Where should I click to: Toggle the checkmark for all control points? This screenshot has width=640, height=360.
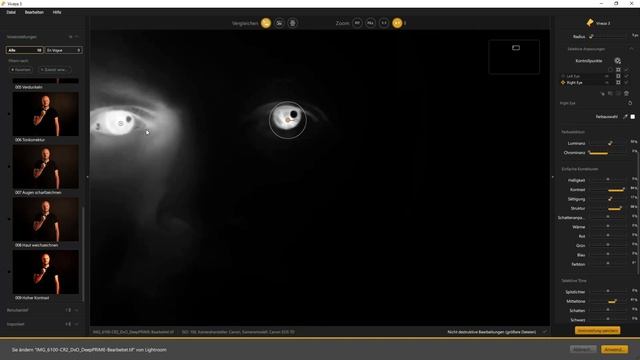coord(627,70)
